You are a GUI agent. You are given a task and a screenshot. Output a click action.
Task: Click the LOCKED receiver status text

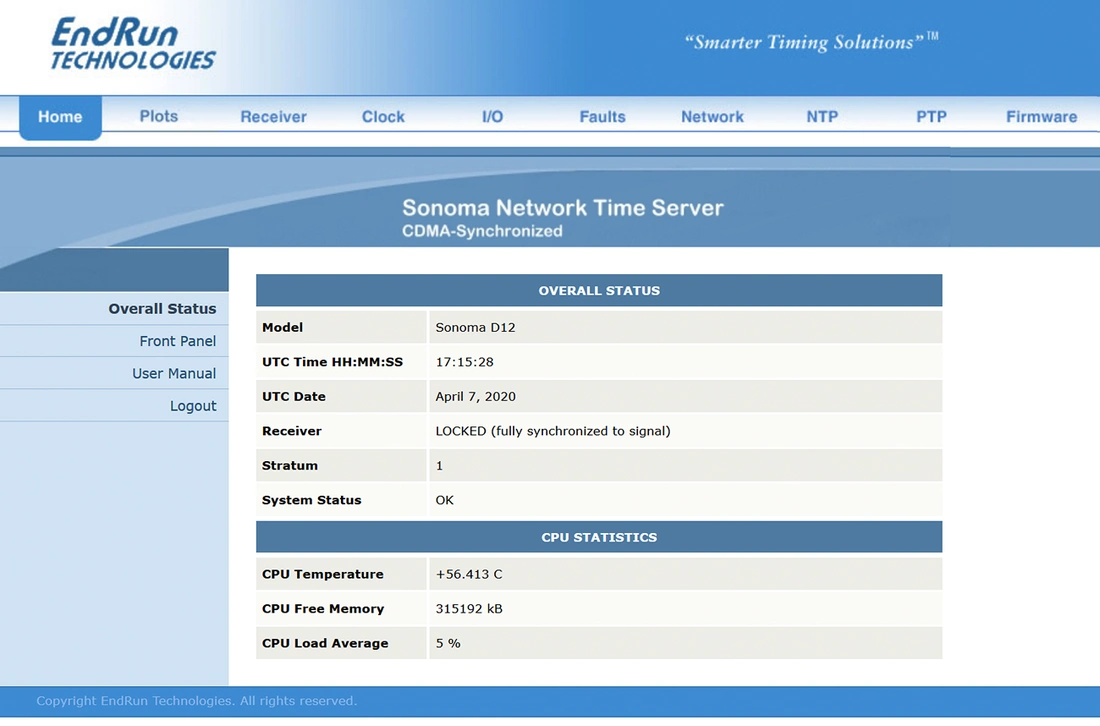pyautogui.click(x=553, y=431)
